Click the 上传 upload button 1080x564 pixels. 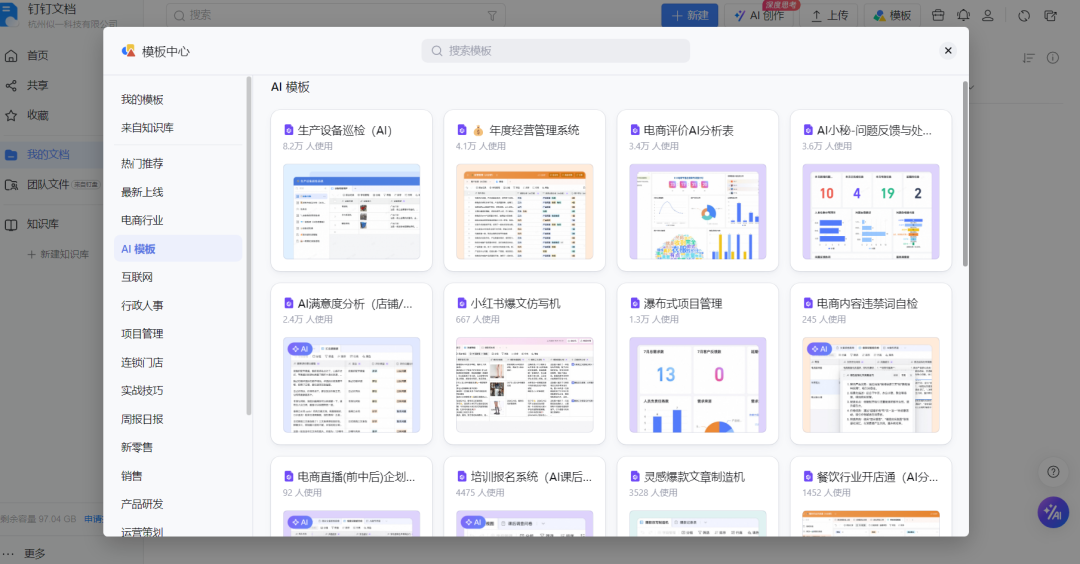829,15
